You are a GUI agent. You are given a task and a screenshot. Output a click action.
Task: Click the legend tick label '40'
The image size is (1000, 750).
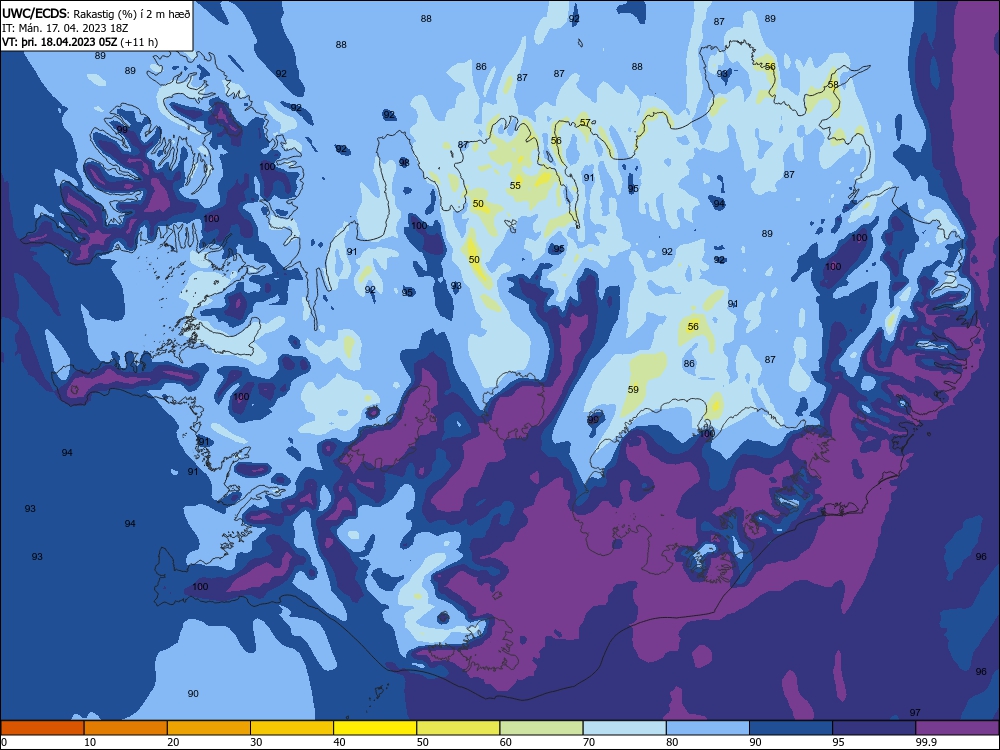(x=339, y=742)
